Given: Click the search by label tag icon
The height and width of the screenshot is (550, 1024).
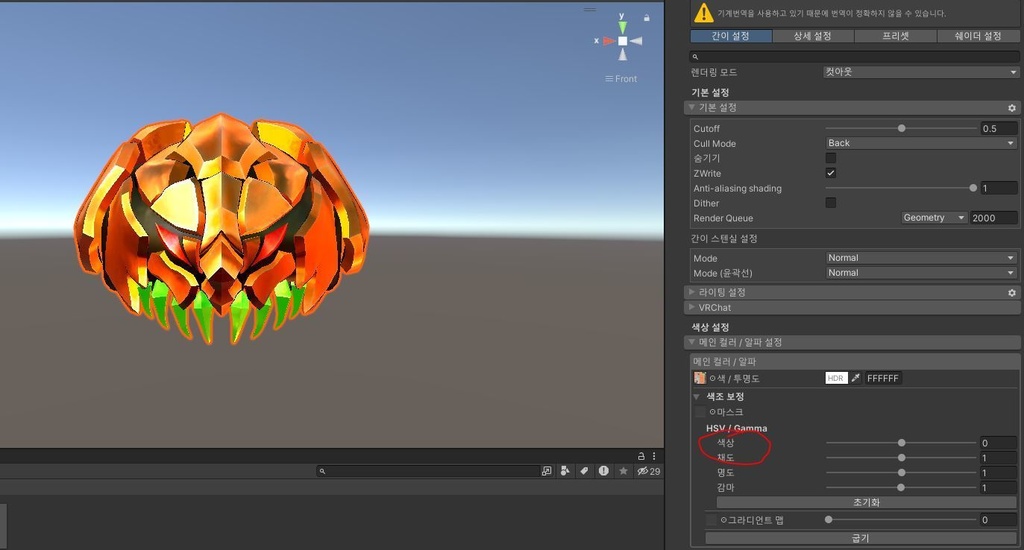Looking at the screenshot, I should [x=584, y=471].
